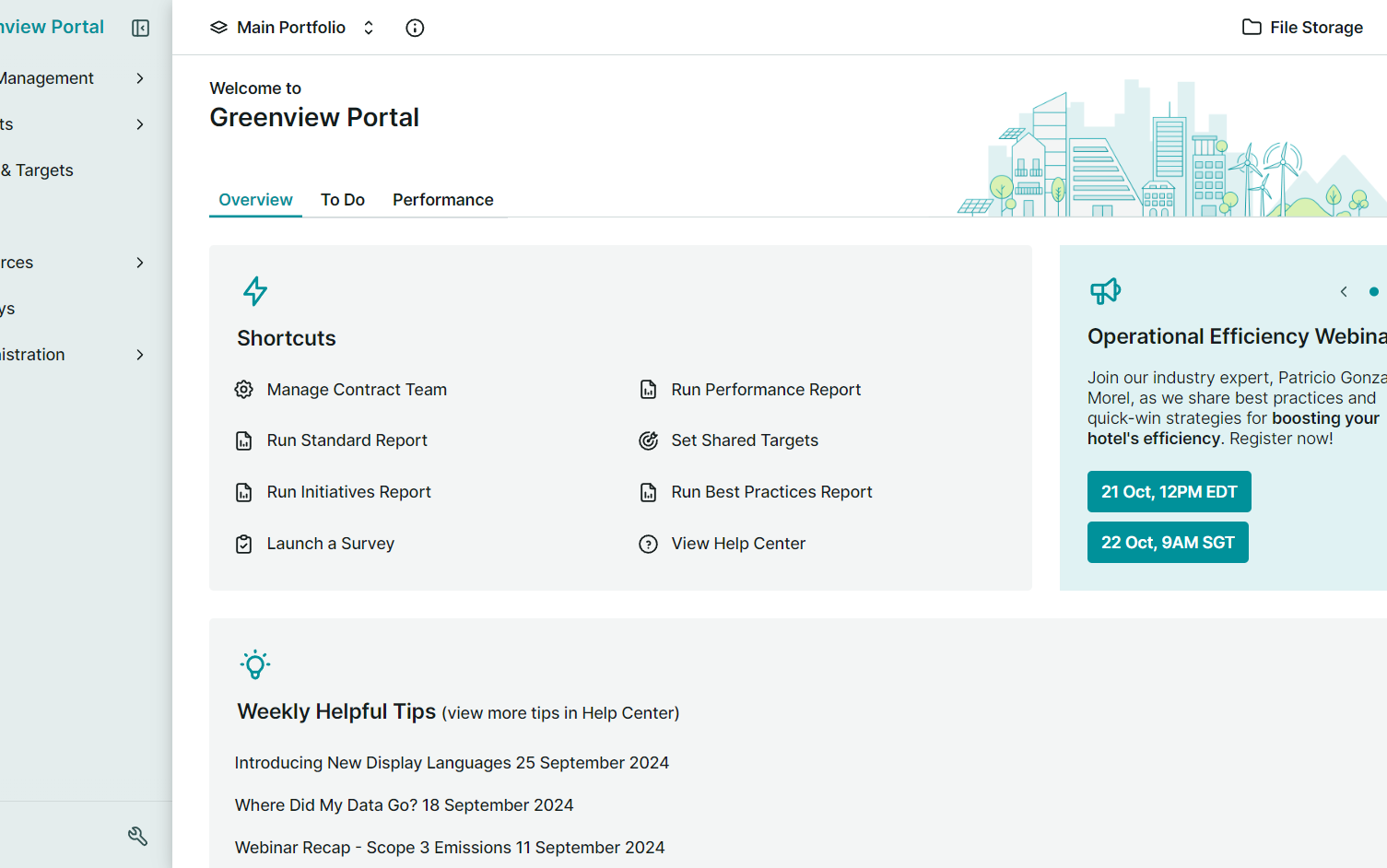Click the question mark icon for Help Center
Image resolution: width=1387 pixels, height=868 pixels.
[x=648, y=544]
